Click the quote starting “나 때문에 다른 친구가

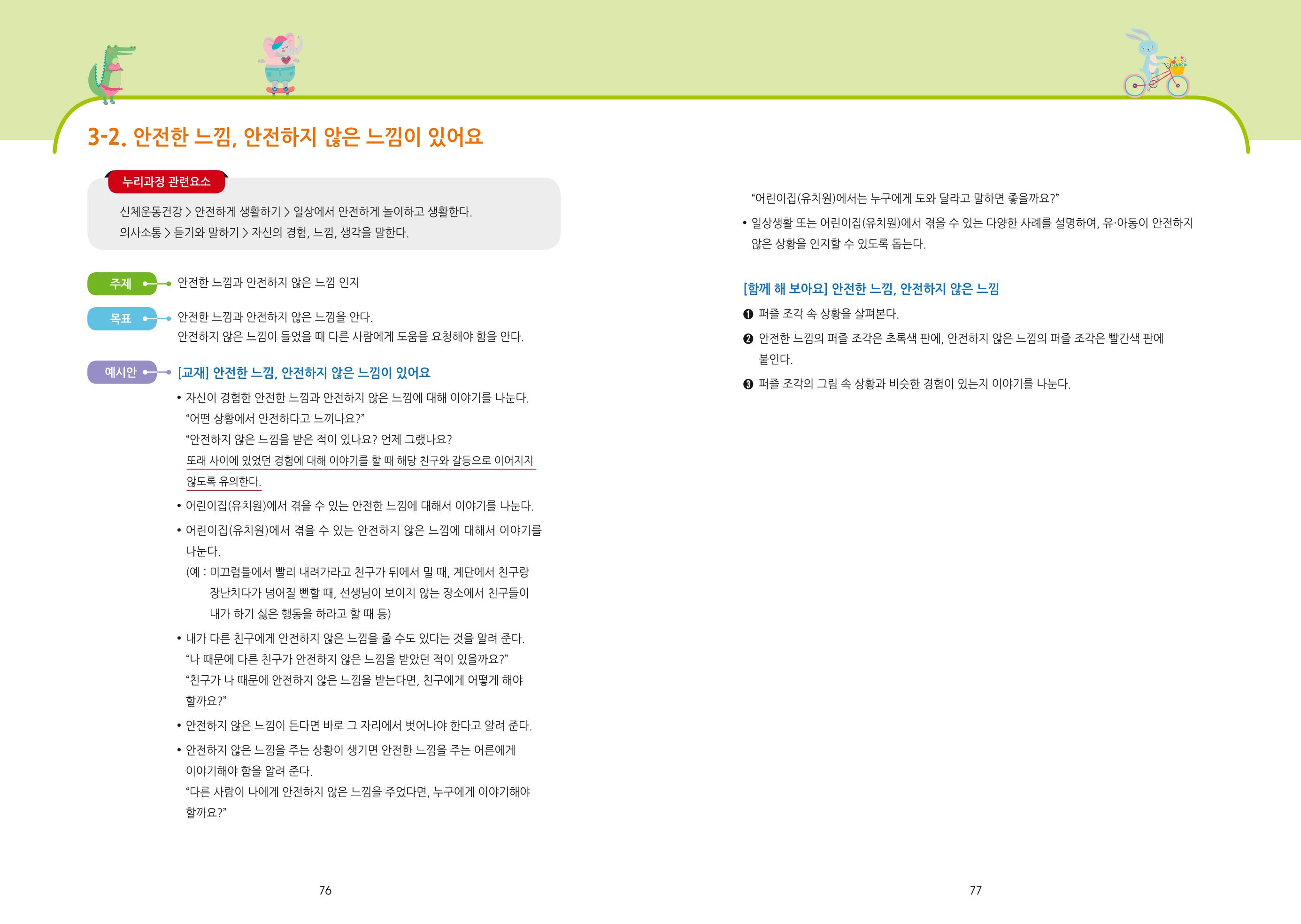pyautogui.click(x=347, y=660)
